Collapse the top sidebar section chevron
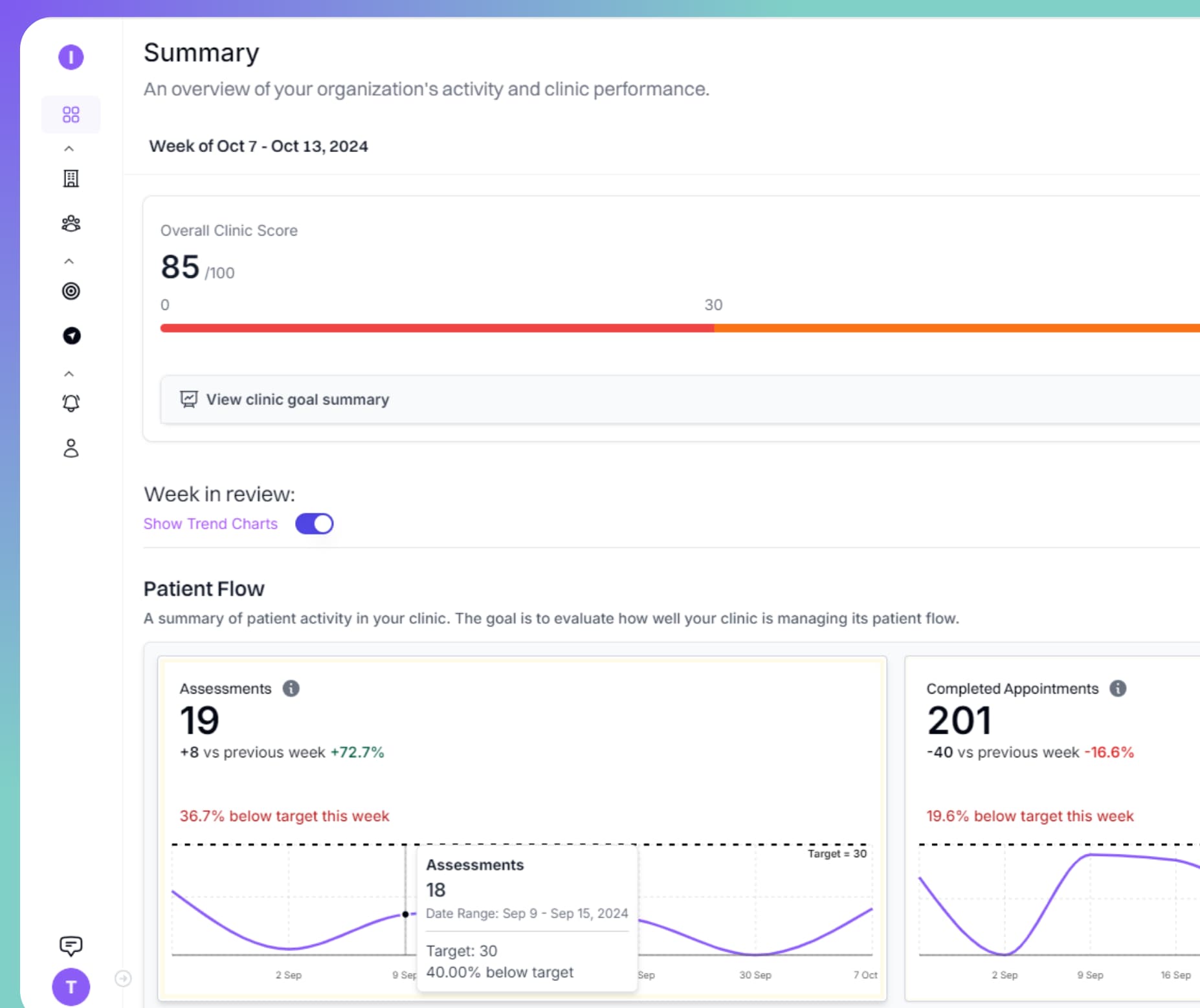The width and height of the screenshot is (1200, 1008). [x=69, y=148]
